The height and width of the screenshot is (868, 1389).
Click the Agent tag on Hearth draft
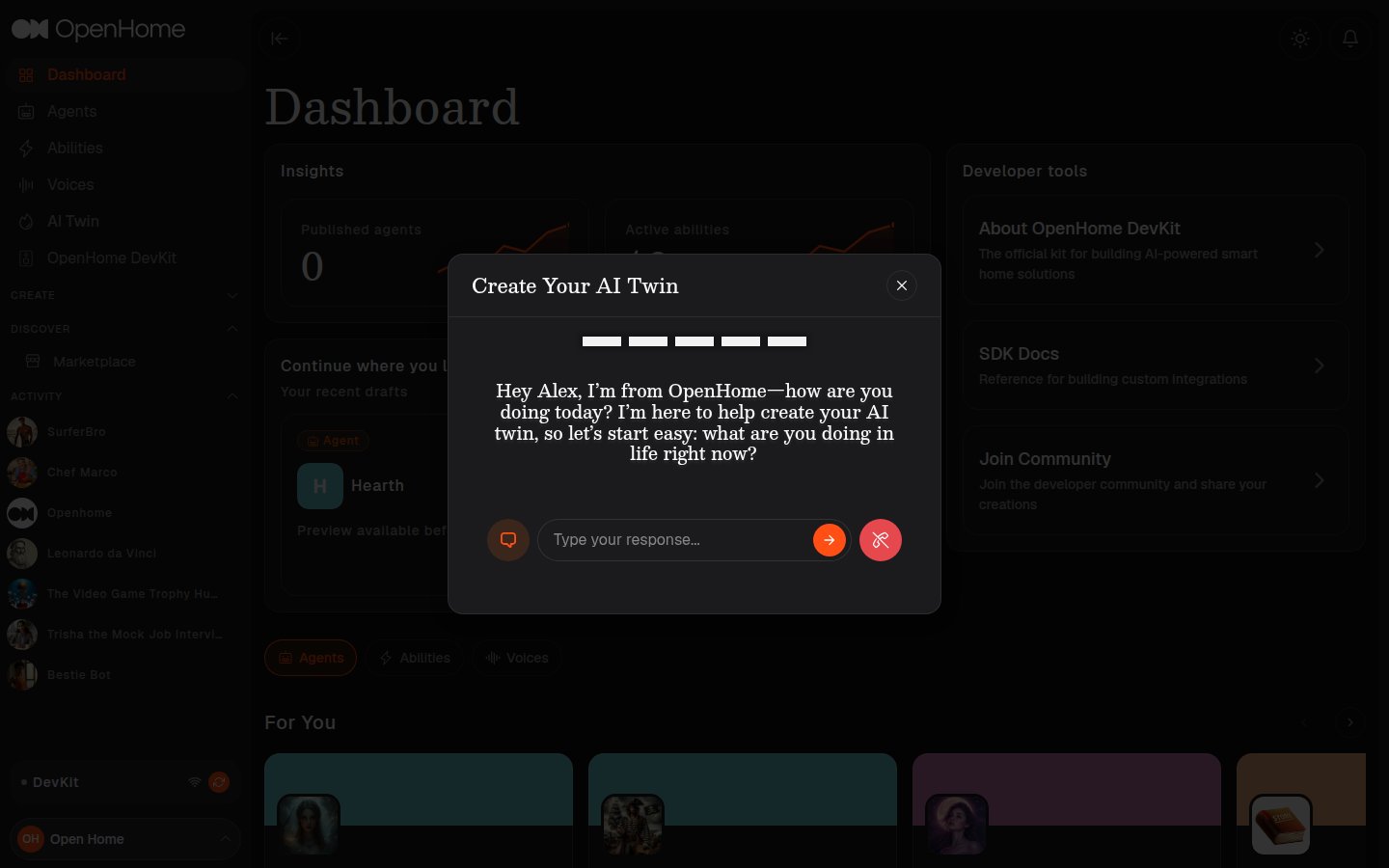[333, 441]
